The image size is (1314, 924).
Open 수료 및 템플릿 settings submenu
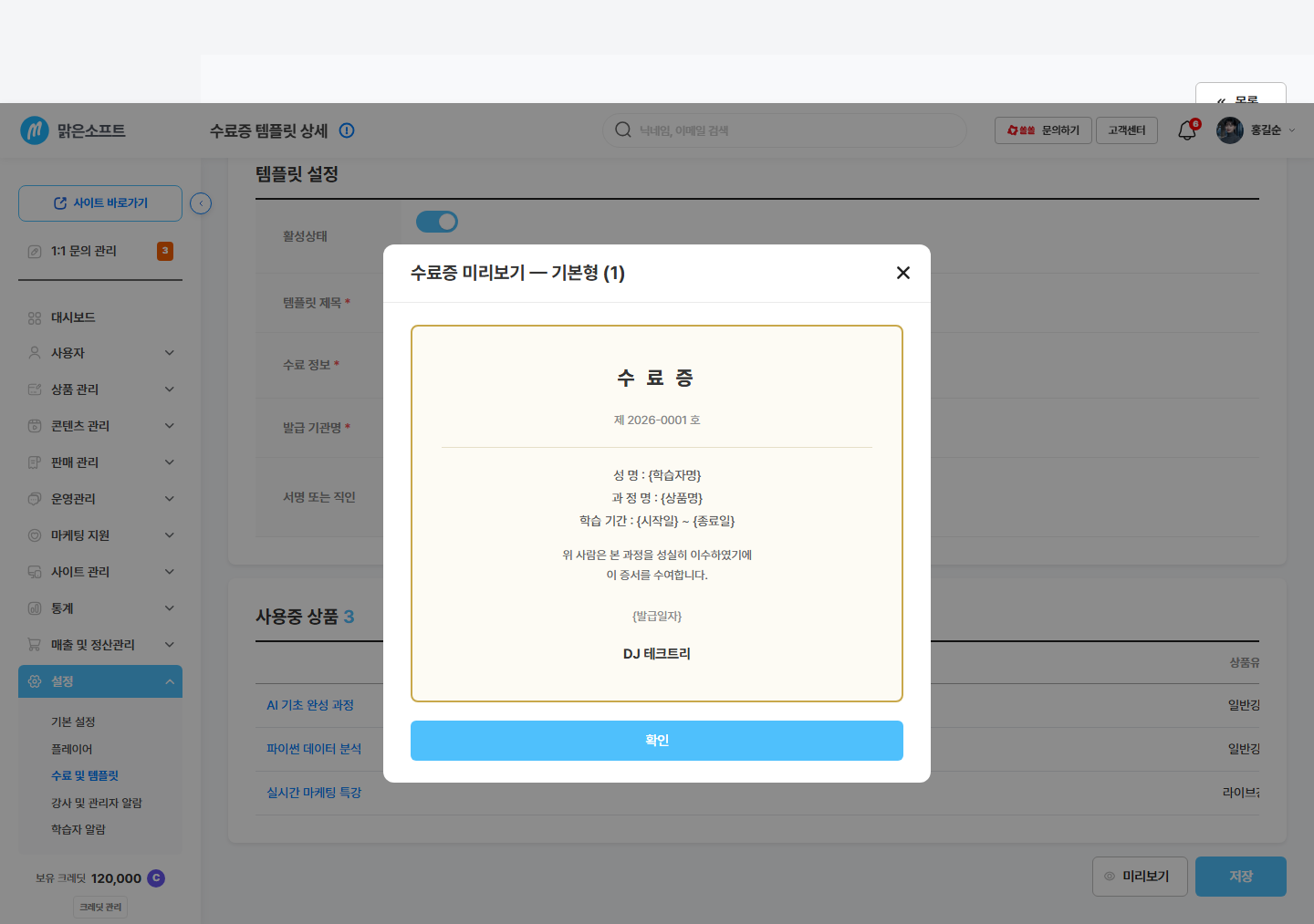pyautogui.click(x=85, y=775)
